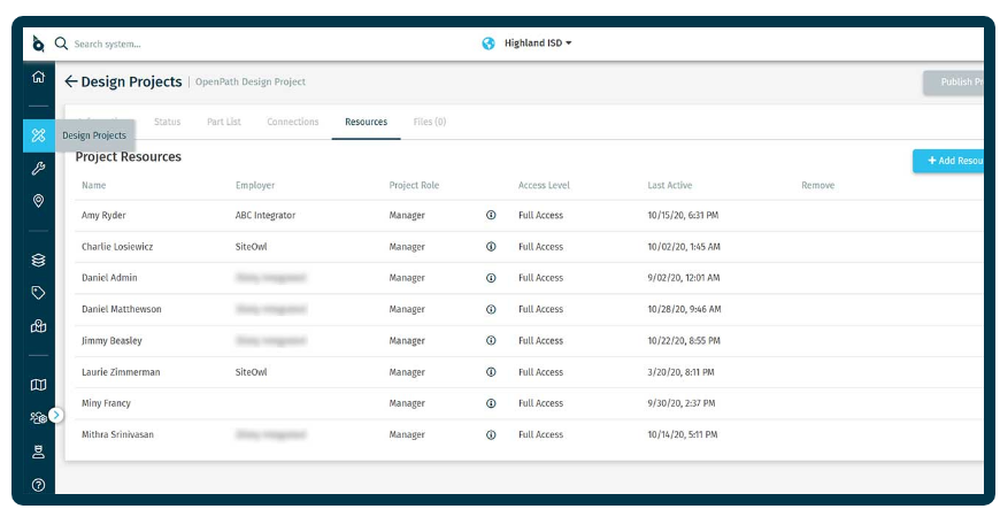Sort by the Project Role column header

click(x=414, y=186)
